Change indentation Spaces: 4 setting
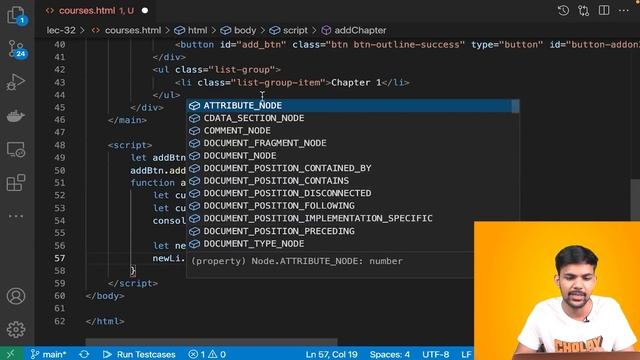Screen dimensions: 640x360 pyautogui.click(x=390, y=354)
